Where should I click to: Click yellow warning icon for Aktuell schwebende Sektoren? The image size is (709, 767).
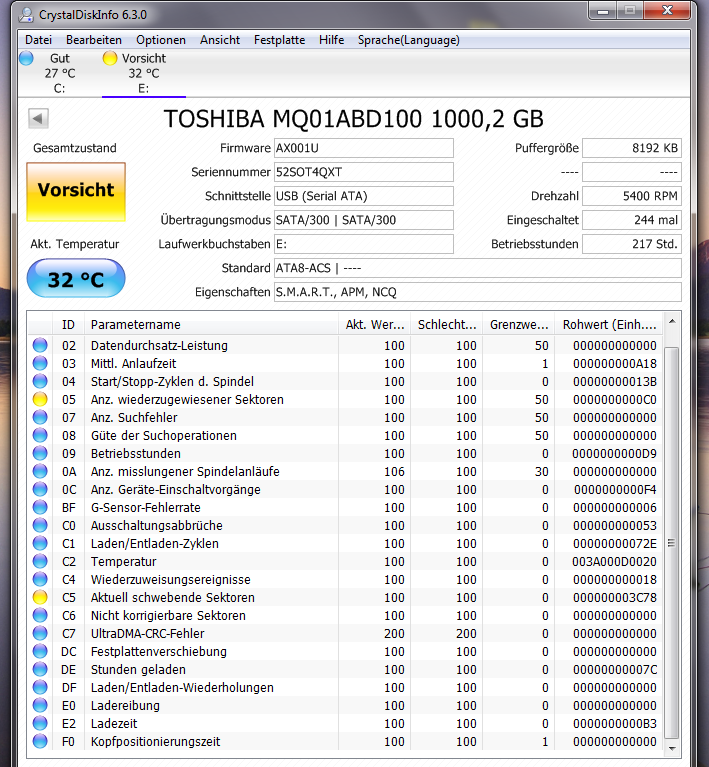pyautogui.click(x=40, y=597)
